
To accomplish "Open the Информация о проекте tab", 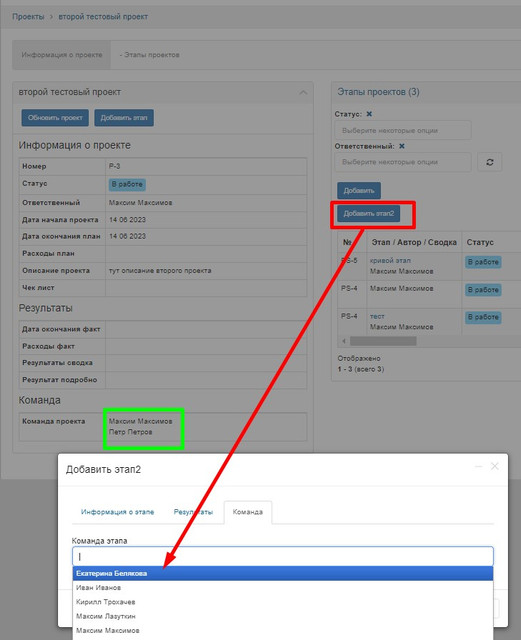I will [x=62, y=55].
